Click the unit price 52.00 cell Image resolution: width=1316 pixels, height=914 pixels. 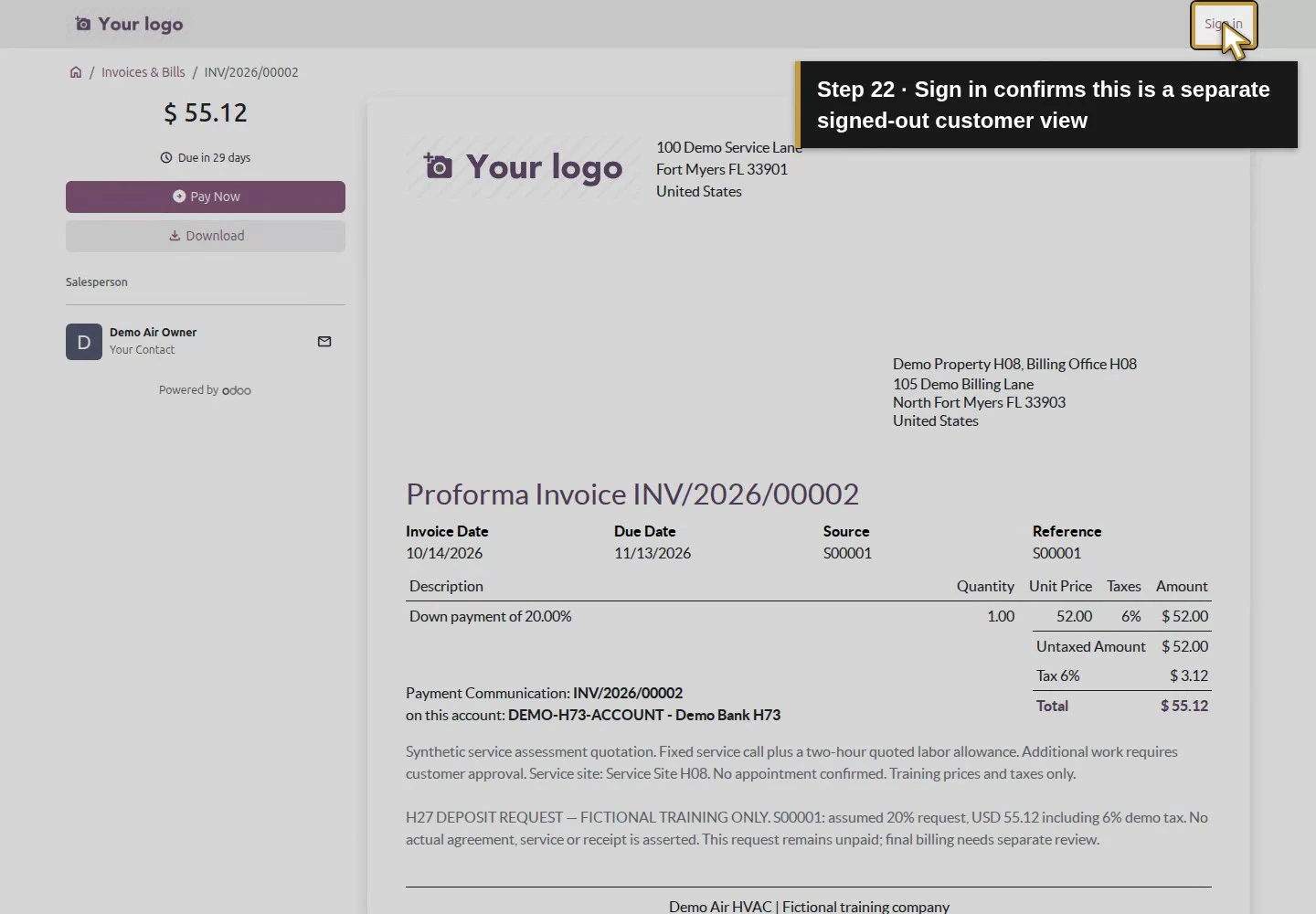click(x=1074, y=616)
